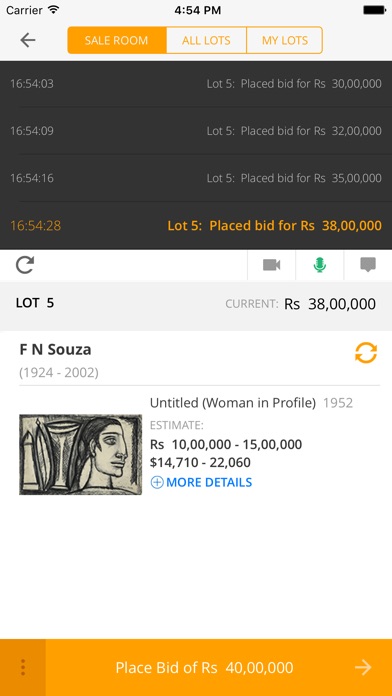The width and height of the screenshot is (392, 696).
Task: Toggle the green microphone audio
Action: pyautogui.click(x=320, y=265)
